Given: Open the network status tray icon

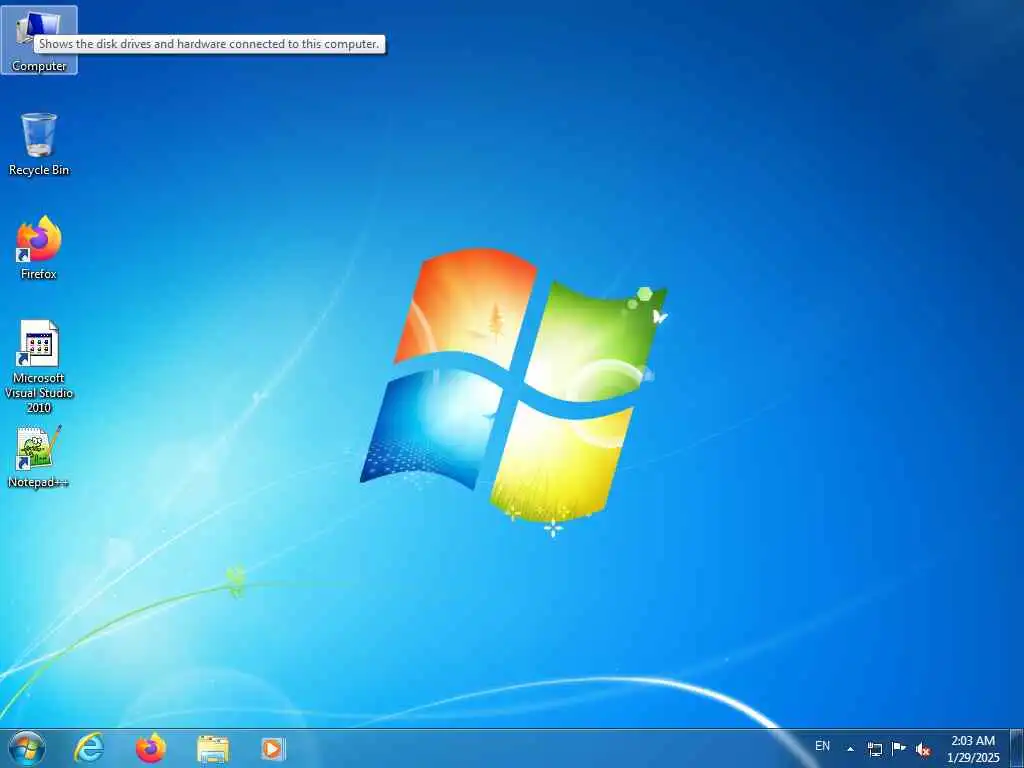Looking at the screenshot, I should (874, 749).
